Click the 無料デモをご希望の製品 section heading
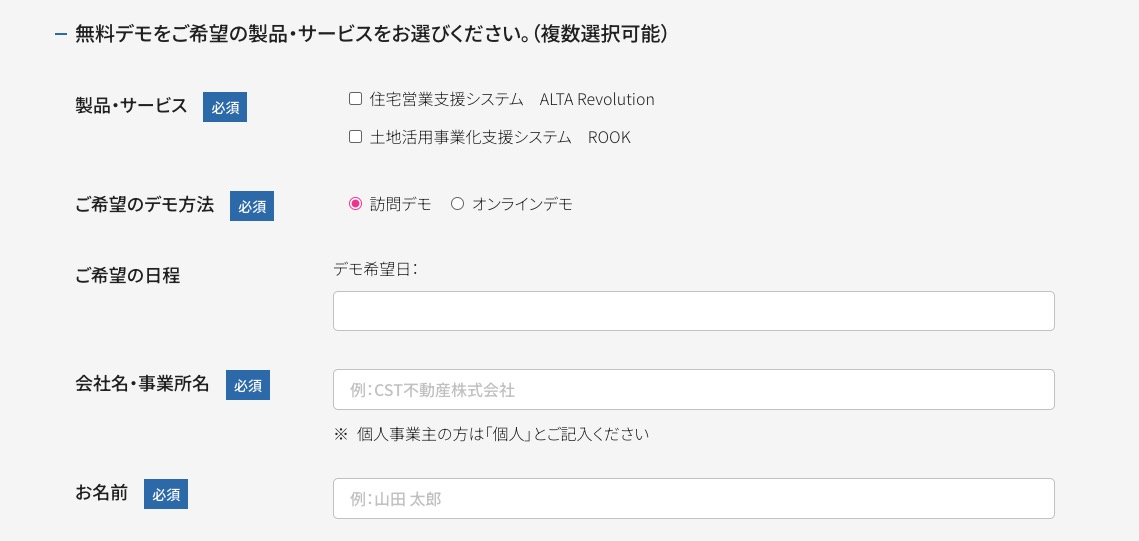The image size is (1139, 541). tap(371, 35)
